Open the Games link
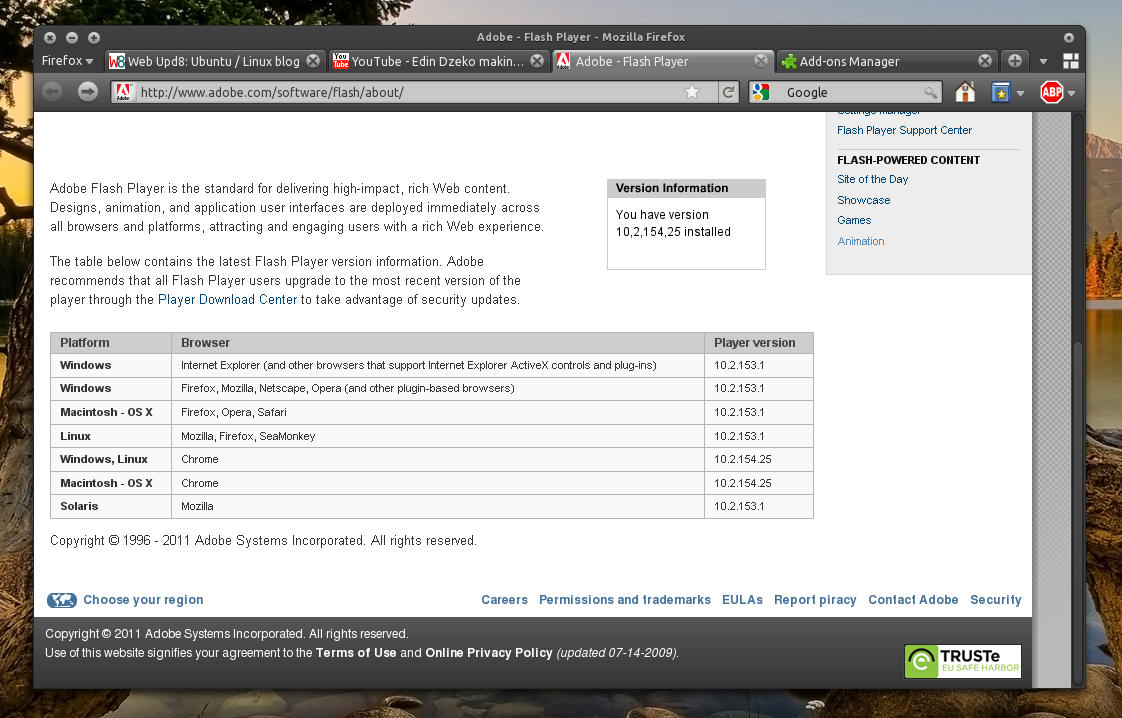The image size is (1122, 718). coord(854,220)
